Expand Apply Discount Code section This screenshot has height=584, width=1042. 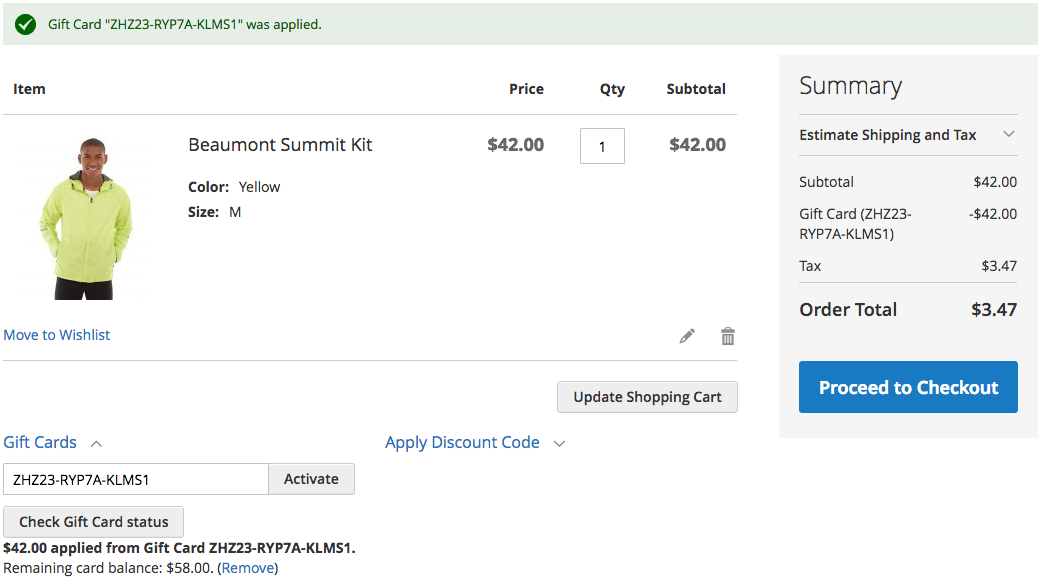coord(474,442)
